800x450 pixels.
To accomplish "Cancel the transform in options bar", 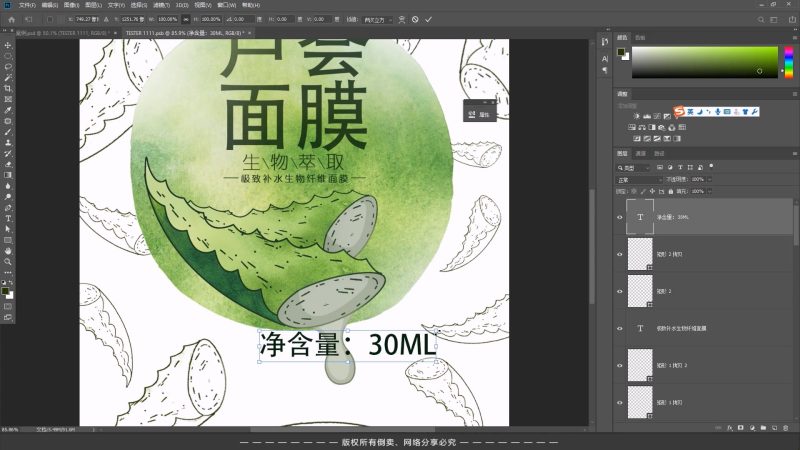I will 415,19.
